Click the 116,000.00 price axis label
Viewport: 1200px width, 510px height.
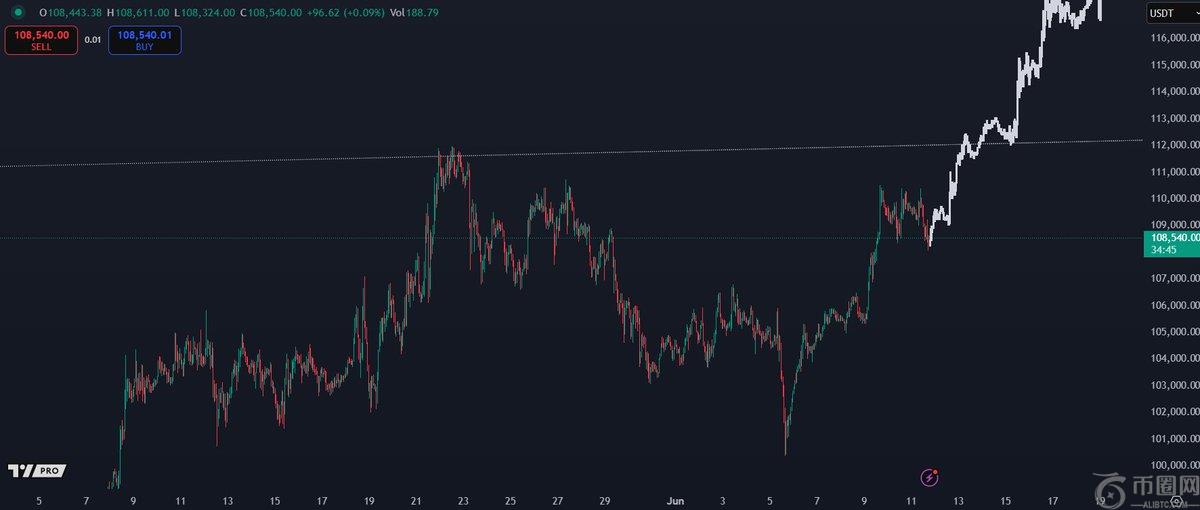(x=1174, y=38)
